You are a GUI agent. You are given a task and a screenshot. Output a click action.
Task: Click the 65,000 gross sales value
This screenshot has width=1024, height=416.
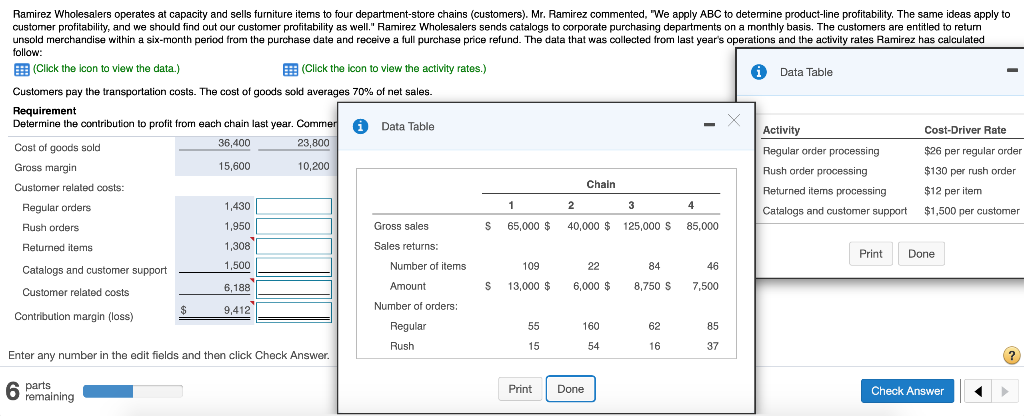(523, 226)
